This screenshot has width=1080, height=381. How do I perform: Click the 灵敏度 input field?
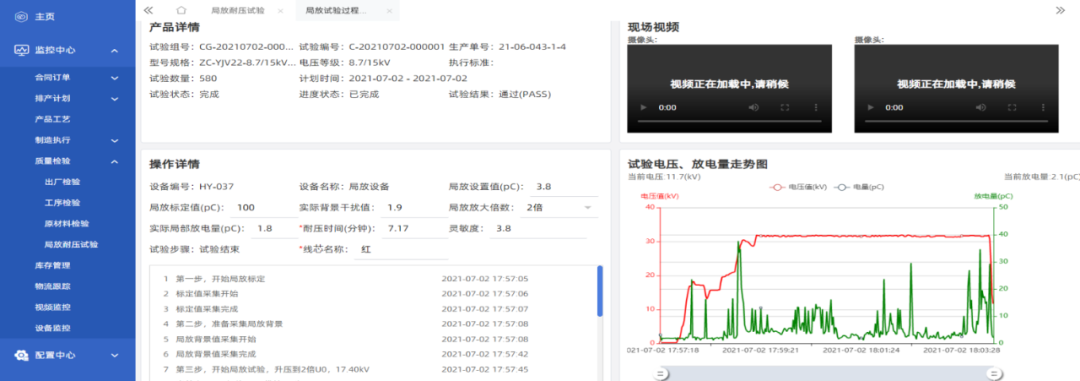point(538,229)
